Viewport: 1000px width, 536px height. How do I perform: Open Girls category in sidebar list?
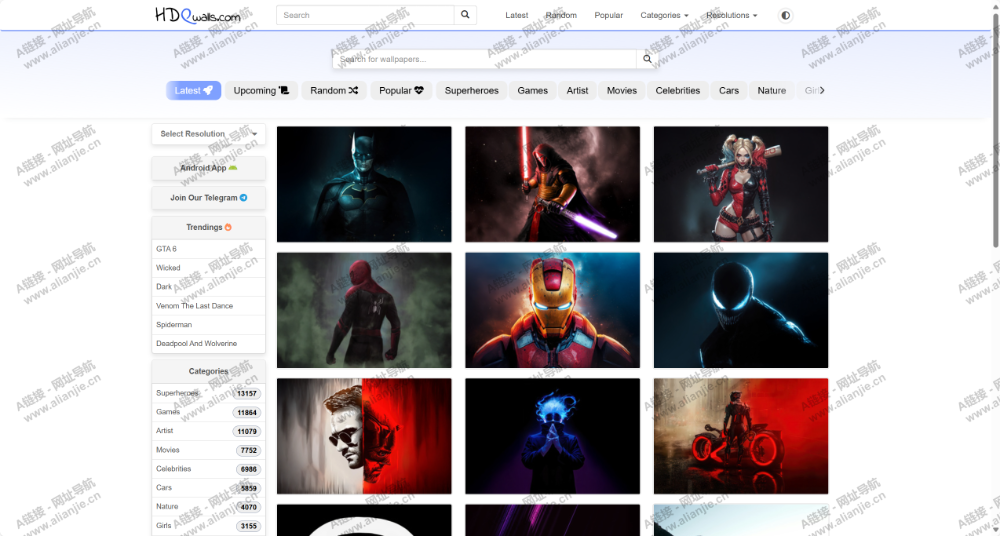pyautogui.click(x=209, y=526)
